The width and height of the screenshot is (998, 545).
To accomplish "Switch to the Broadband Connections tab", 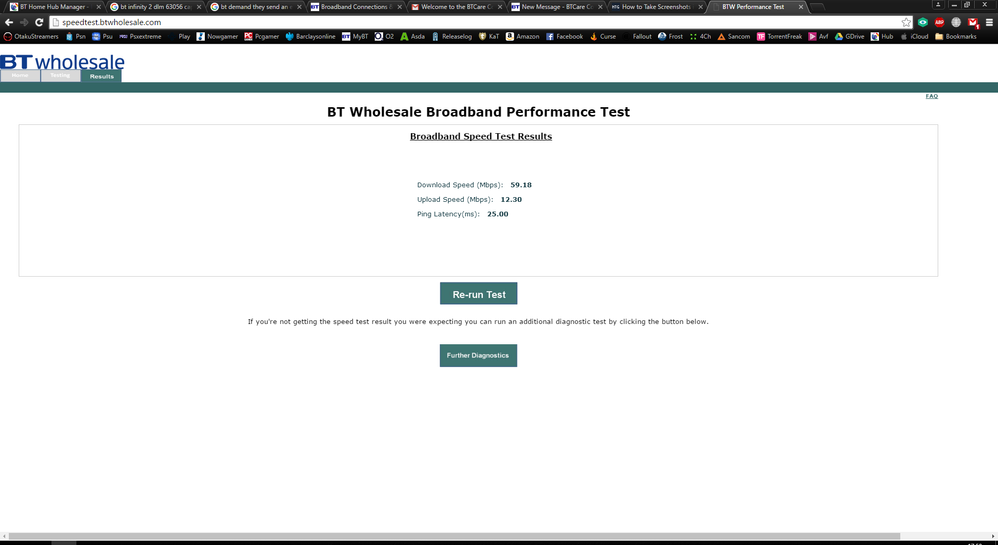I will click(355, 7).
